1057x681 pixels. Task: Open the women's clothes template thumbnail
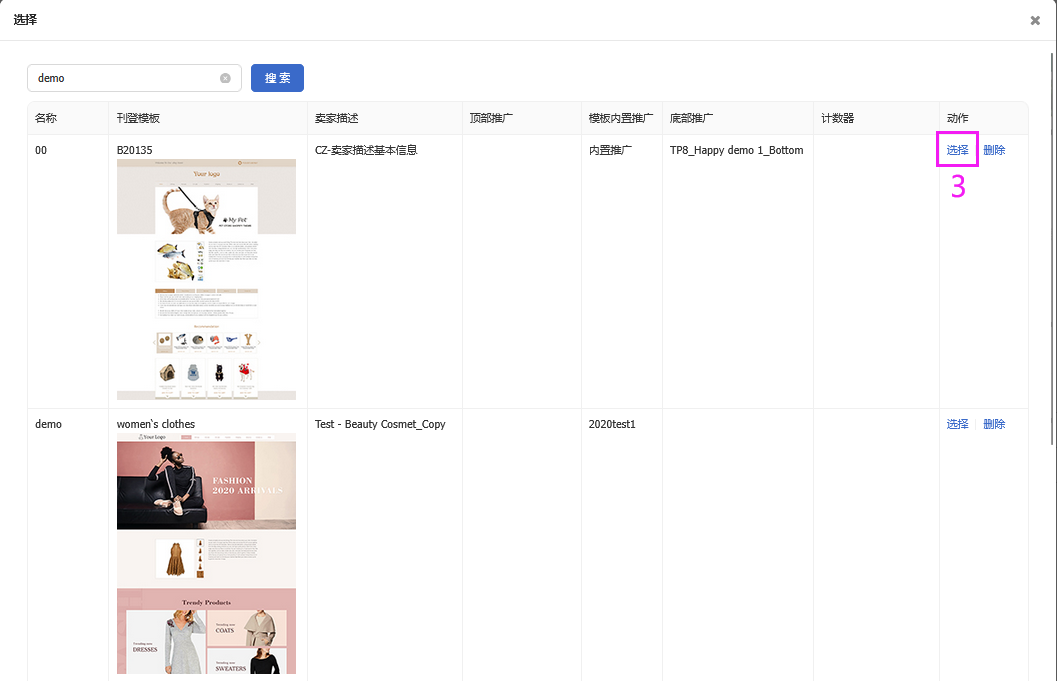[x=206, y=553]
